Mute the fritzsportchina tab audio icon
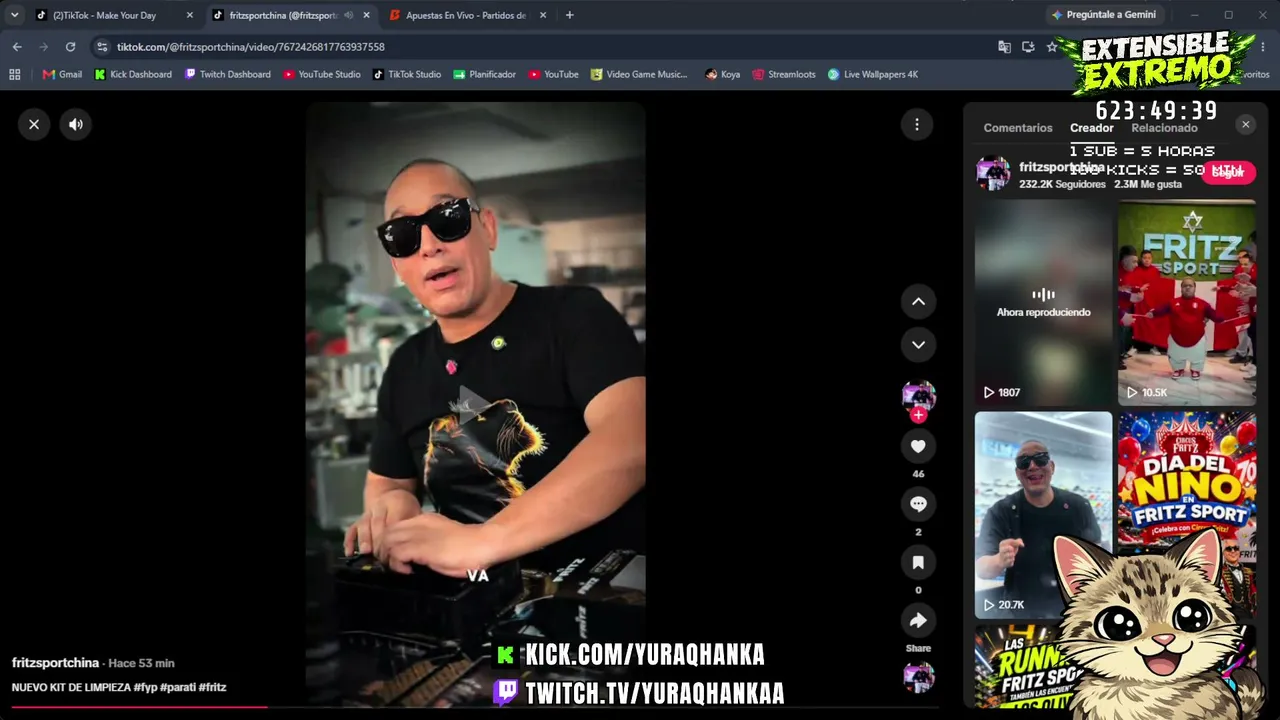Screen dimensions: 1280x720 click(x=349, y=15)
